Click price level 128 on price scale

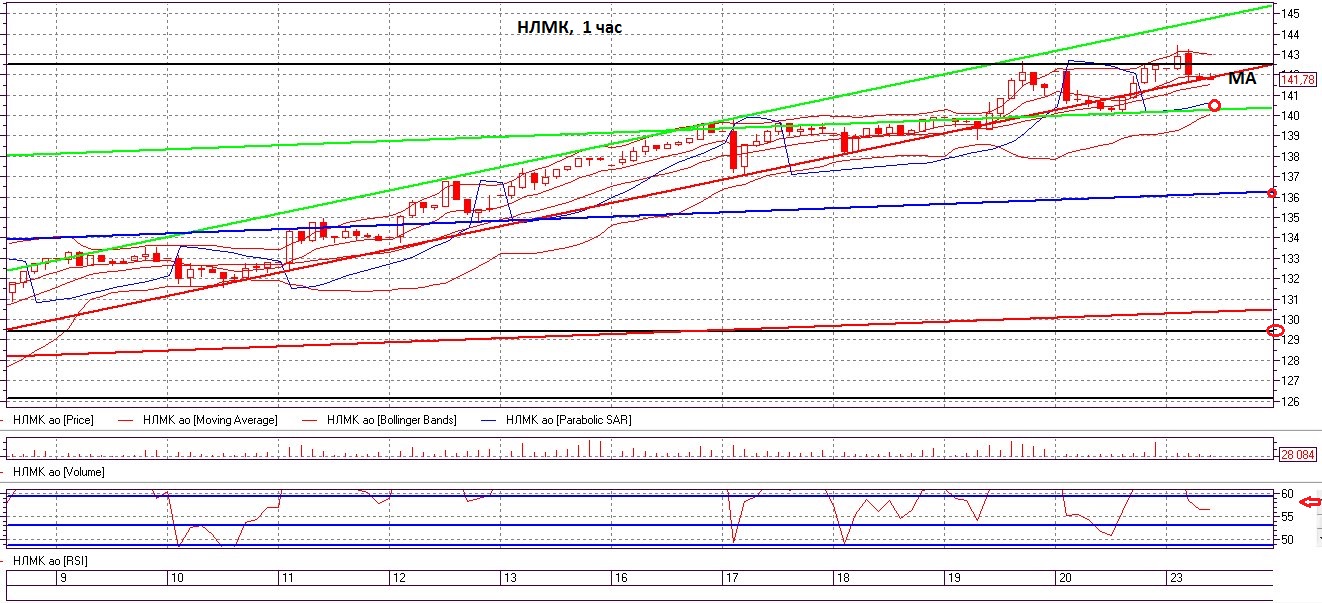pyautogui.click(x=1289, y=361)
